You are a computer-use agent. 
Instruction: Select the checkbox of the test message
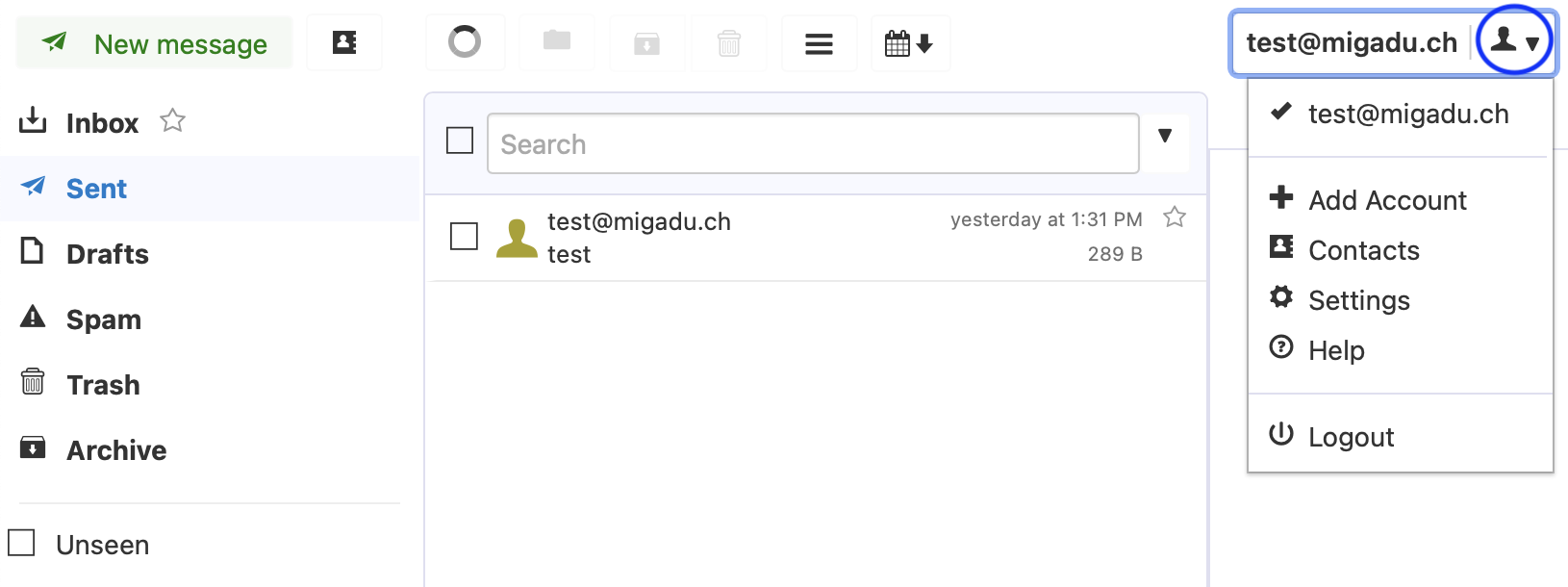(x=464, y=236)
